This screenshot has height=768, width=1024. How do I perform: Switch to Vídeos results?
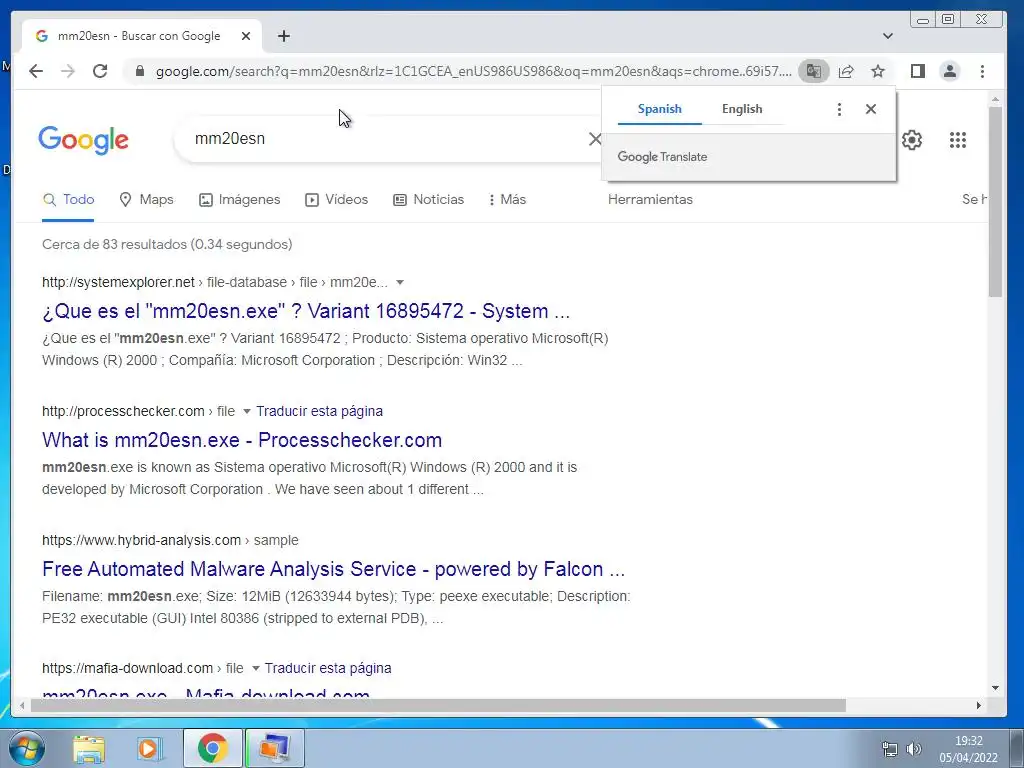(x=337, y=200)
